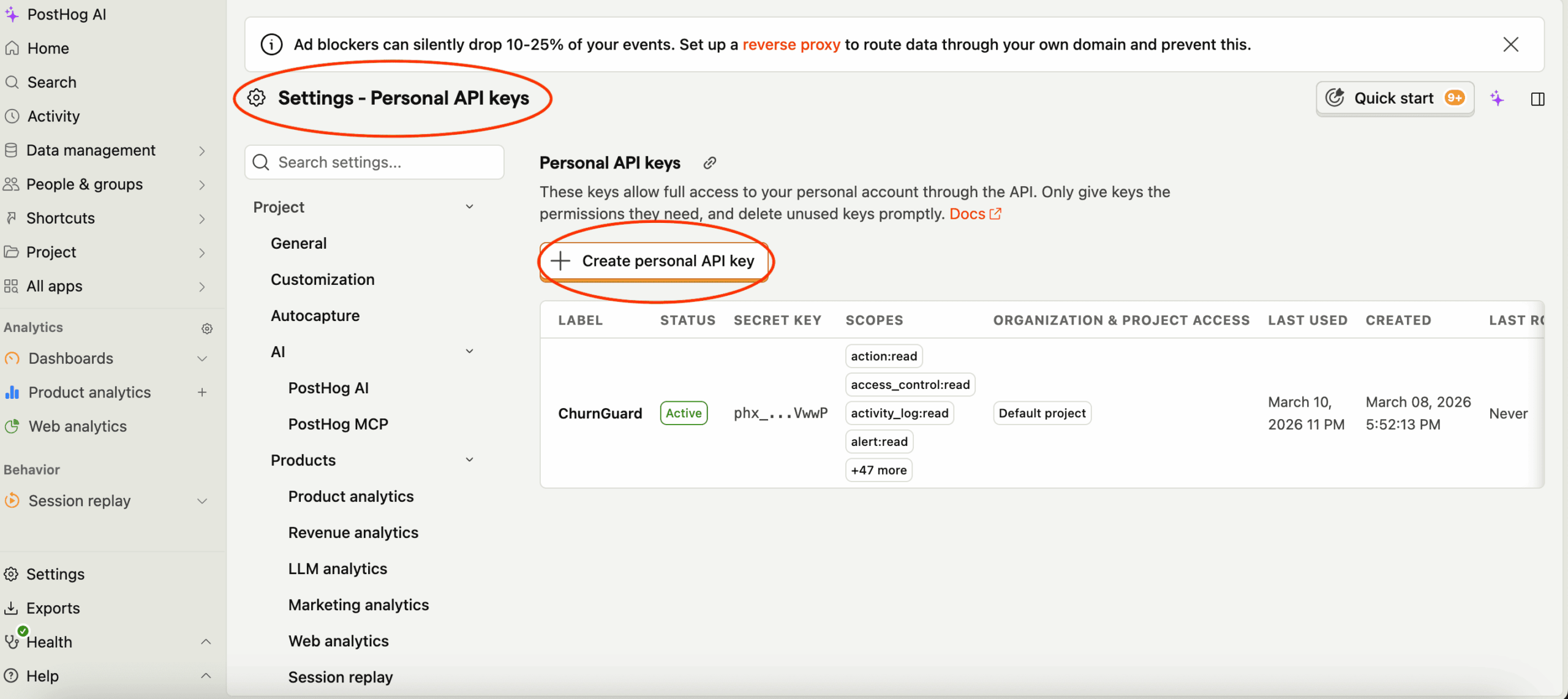This screenshot has height=699, width=1568.
Task: Open Analytics section gear settings icon
Action: [x=207, y=328]
